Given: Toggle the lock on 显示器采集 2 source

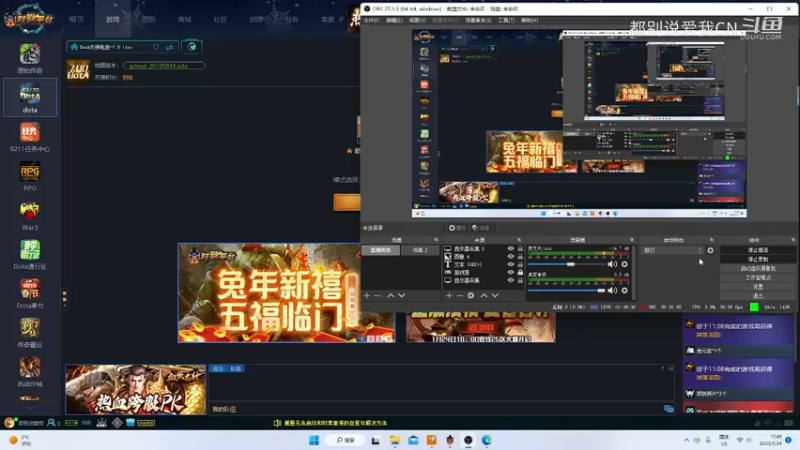Looking at the screenshot, I should [x=520, y=248].
